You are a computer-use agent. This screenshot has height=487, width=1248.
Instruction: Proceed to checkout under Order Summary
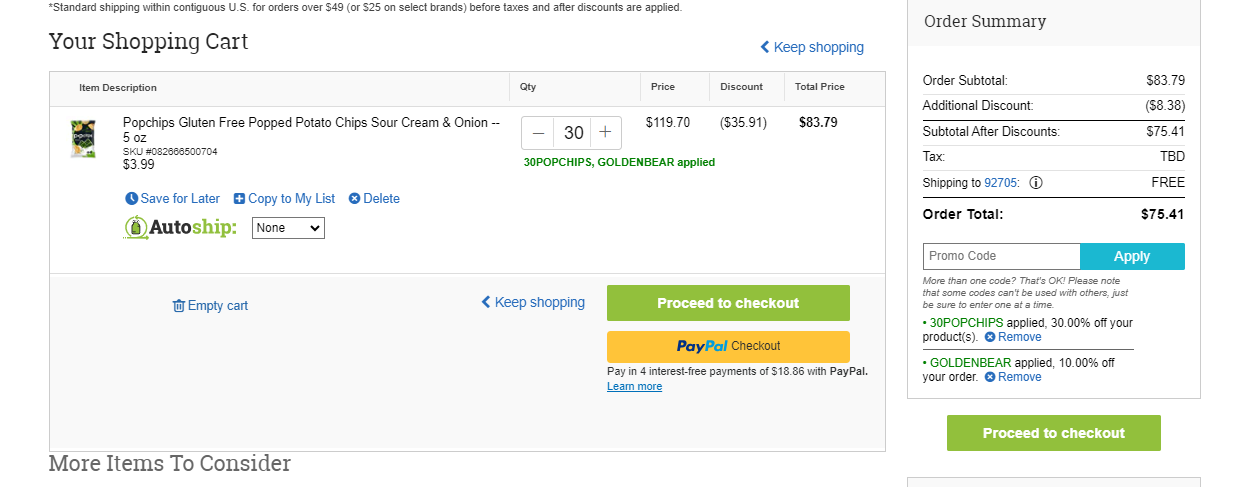click(x=1054, y=433)
